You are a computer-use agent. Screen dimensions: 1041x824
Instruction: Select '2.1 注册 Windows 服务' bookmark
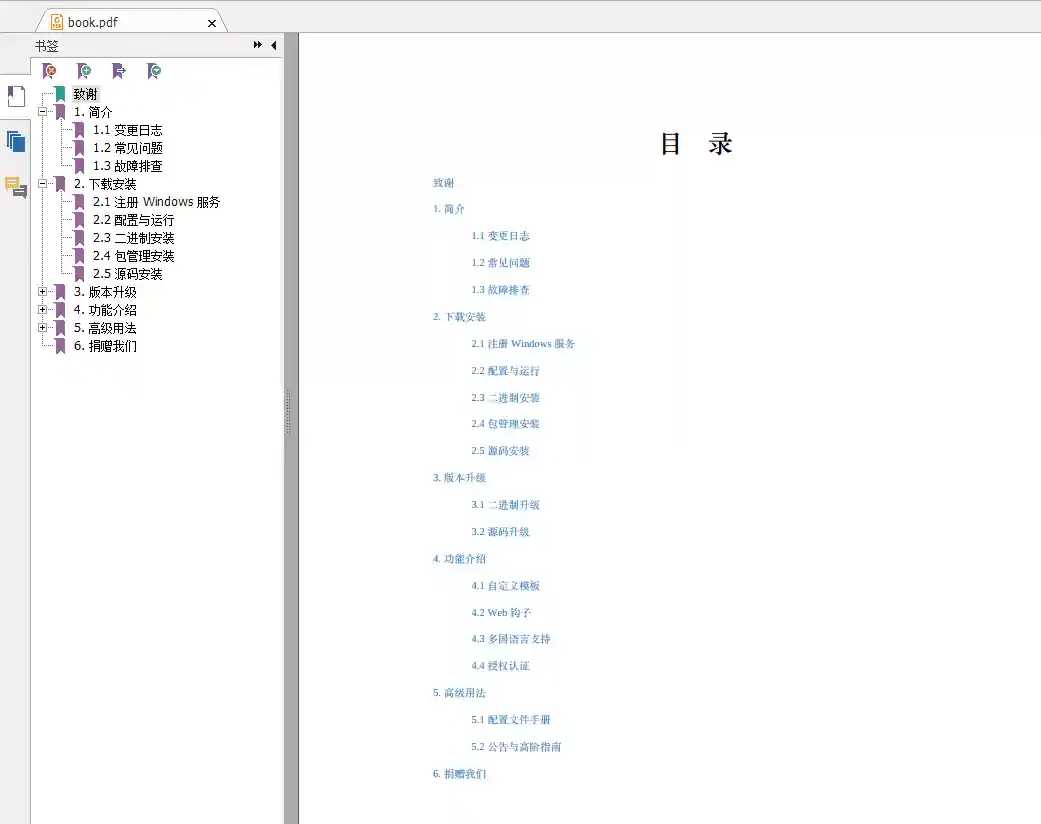pyautogui.click(x=156, y=202)
